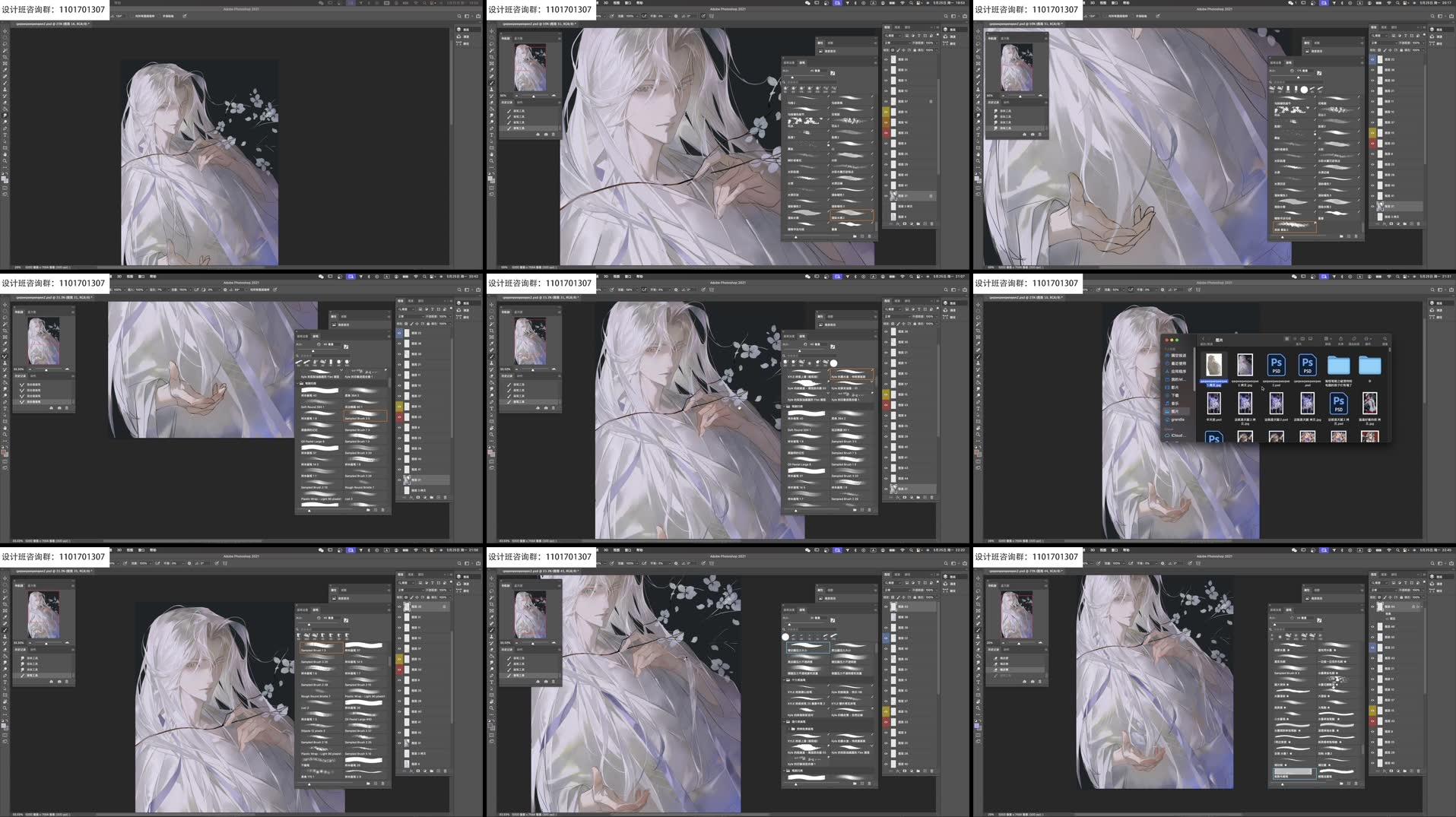Select iCloud in the Finder sidebar
This screenshot has height=817, width=1456.
coord(1177,435)
